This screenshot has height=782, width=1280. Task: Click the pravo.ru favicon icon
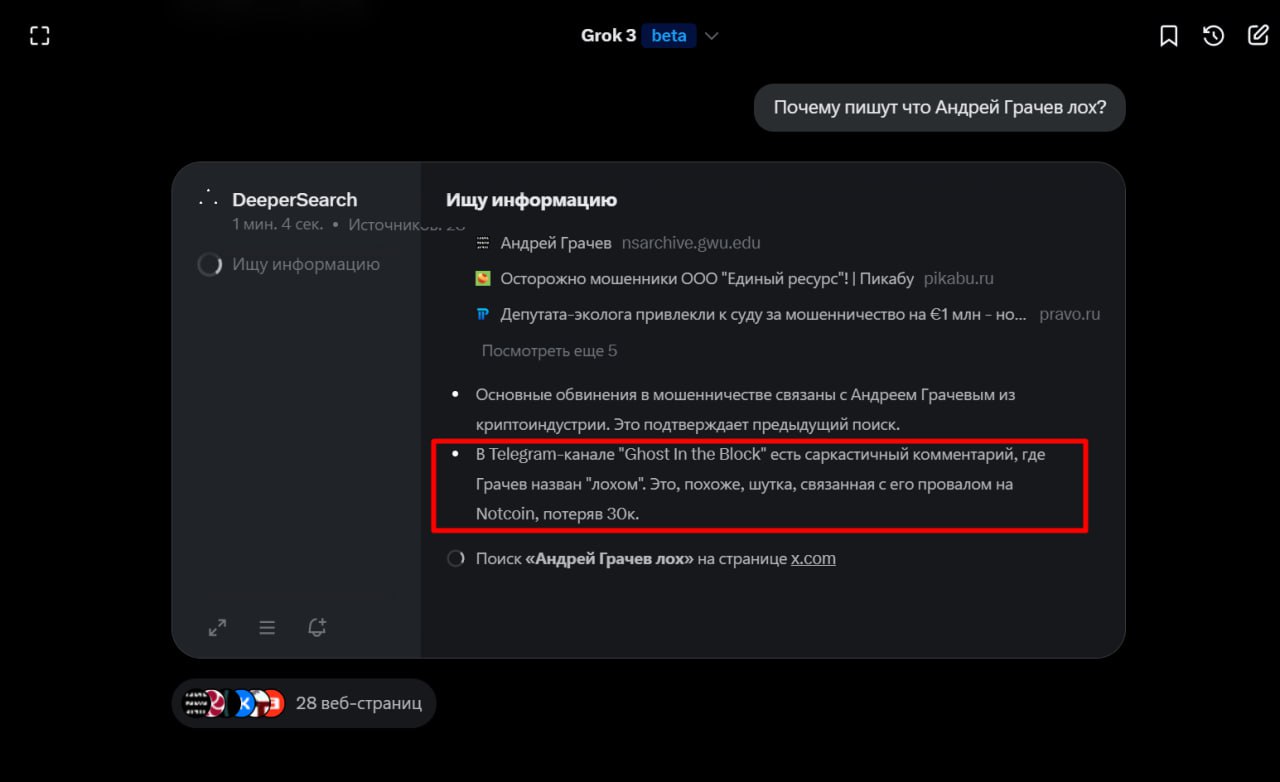[x=483, y=314]
